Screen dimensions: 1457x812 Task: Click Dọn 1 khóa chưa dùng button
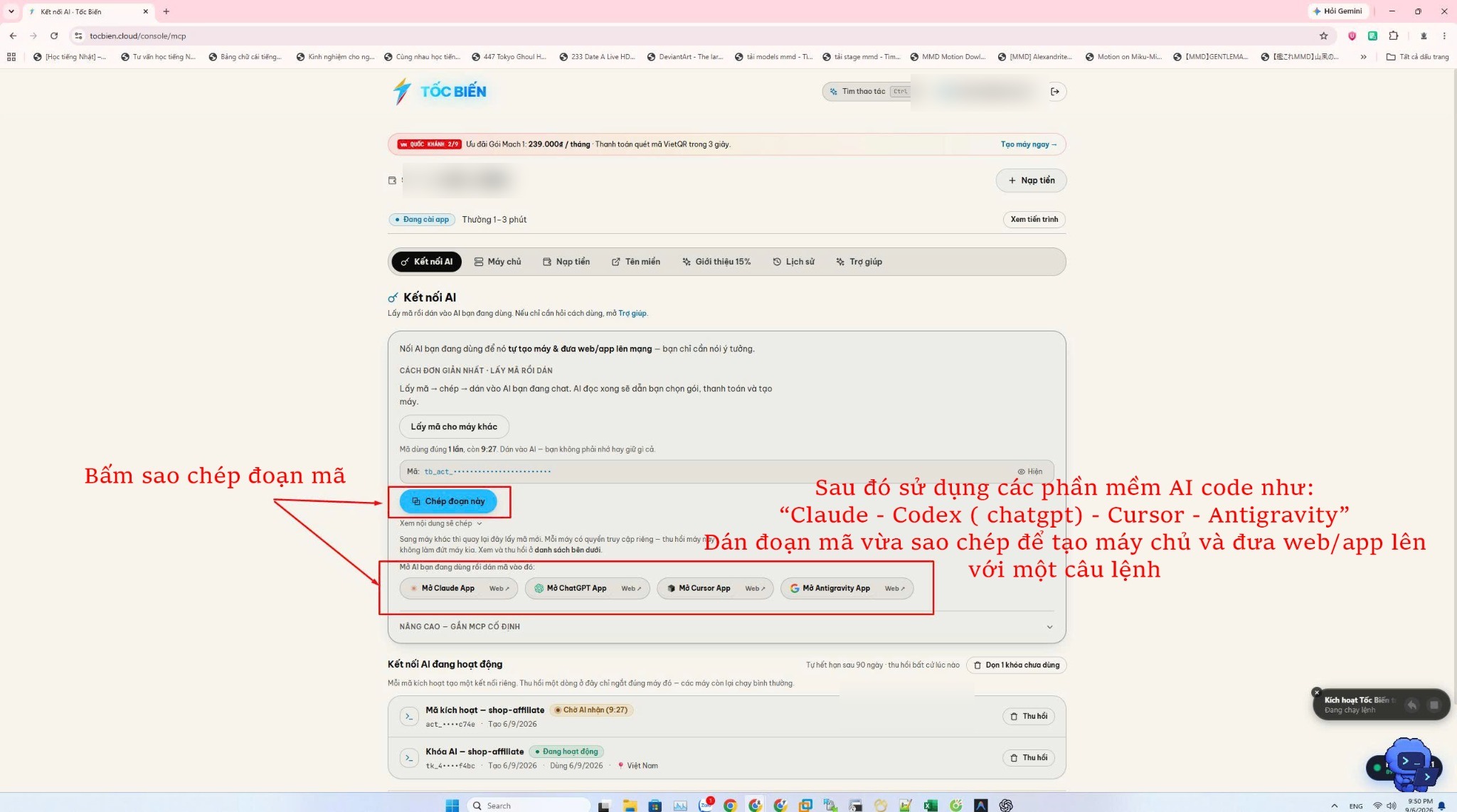(x=1016, y=666)
